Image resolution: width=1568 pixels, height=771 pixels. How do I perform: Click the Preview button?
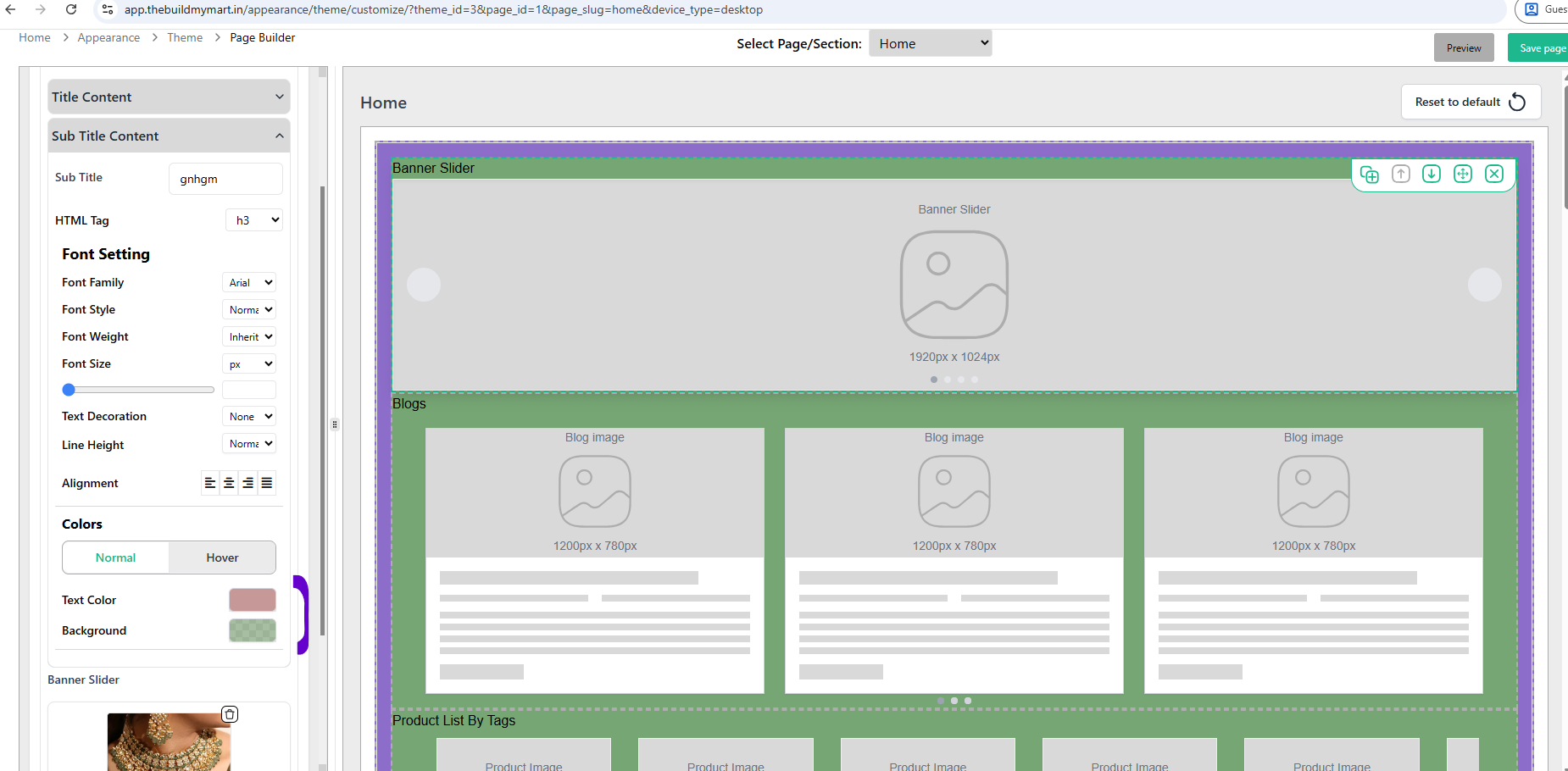(x=1464, y=47)
